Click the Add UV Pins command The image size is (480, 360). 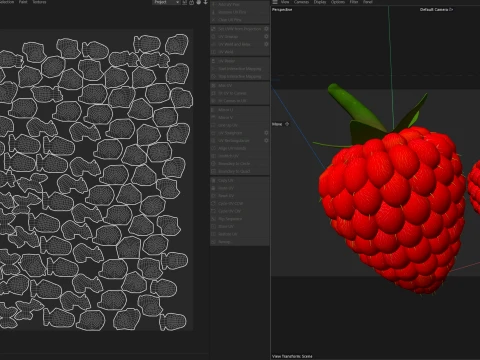(239, 5)
